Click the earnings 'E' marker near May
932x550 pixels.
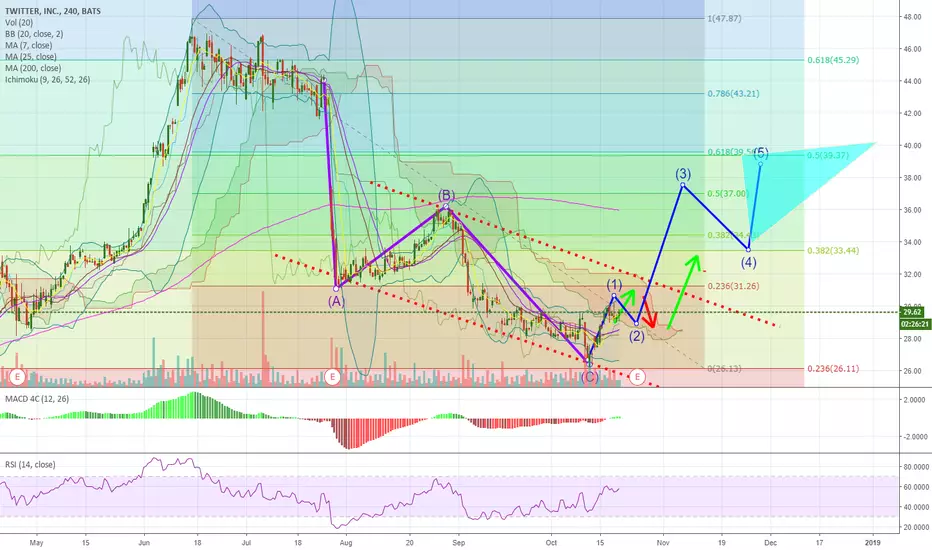17,377
